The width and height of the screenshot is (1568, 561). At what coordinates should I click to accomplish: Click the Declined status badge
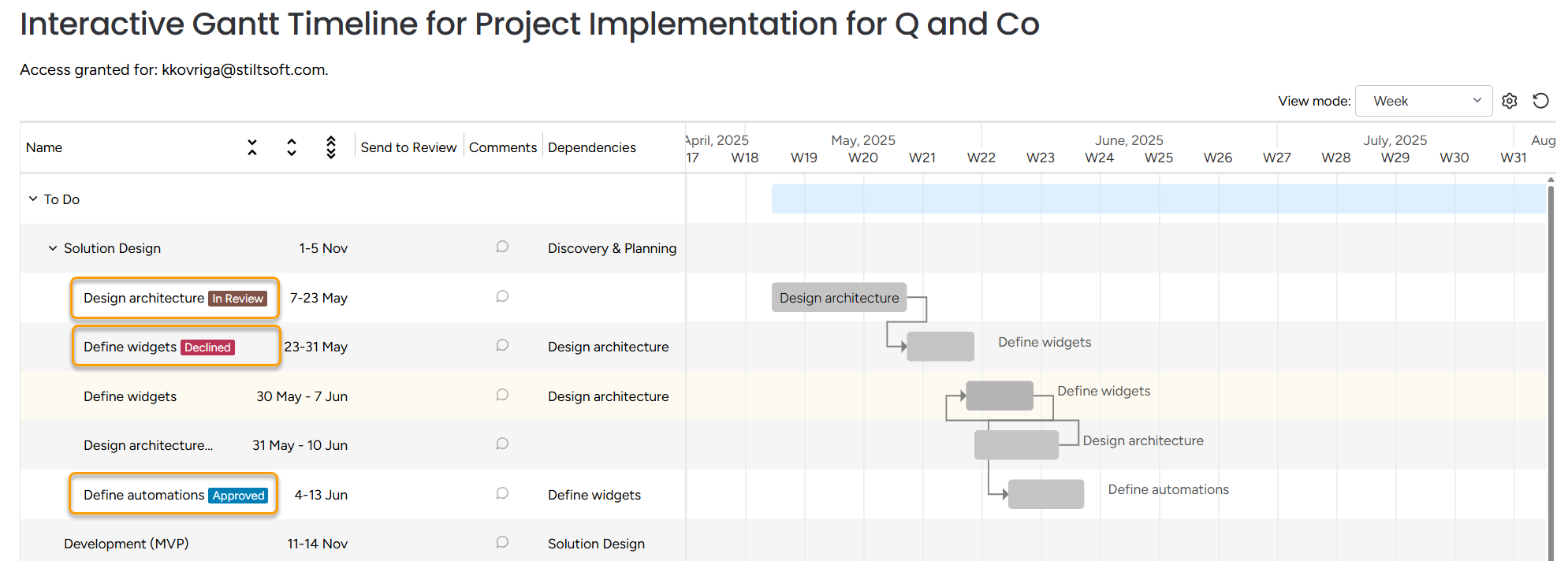click(x=207, y=347)
